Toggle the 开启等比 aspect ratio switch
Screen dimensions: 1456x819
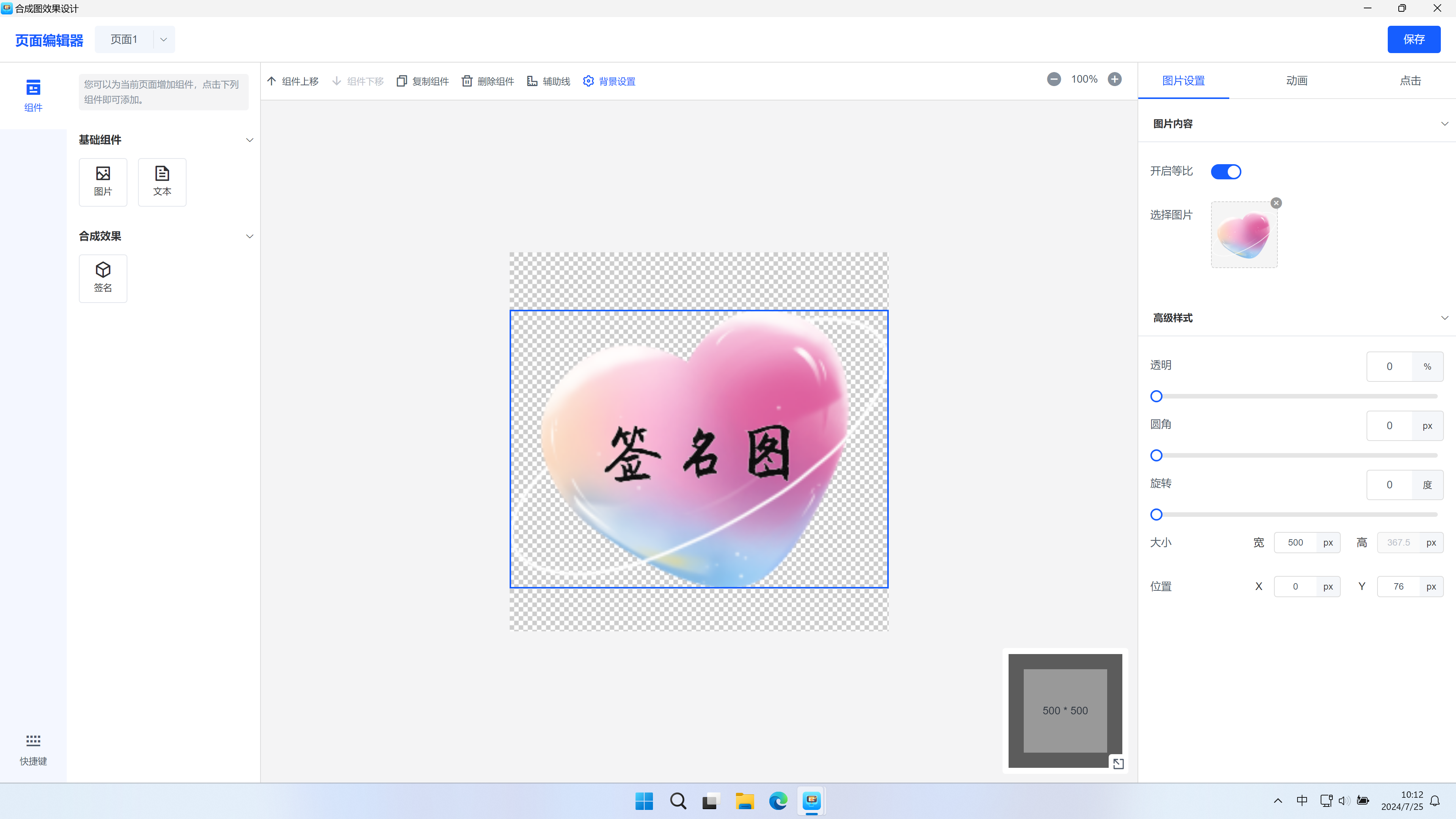(1226, 171)
